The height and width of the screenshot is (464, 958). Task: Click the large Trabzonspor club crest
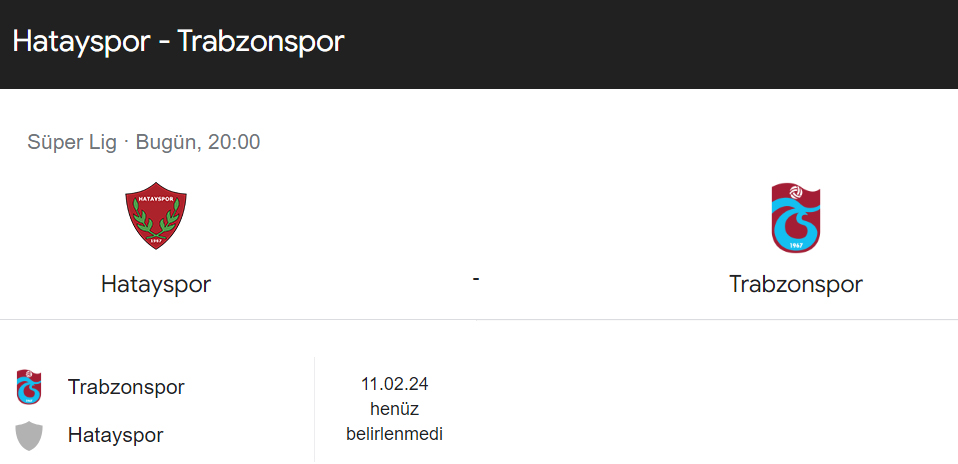coord(795,218)
